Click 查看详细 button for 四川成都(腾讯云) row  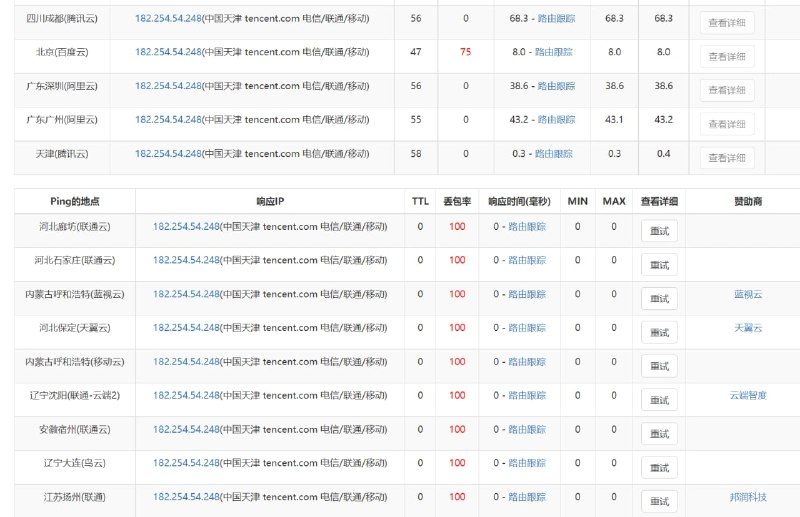pos(727,22)
